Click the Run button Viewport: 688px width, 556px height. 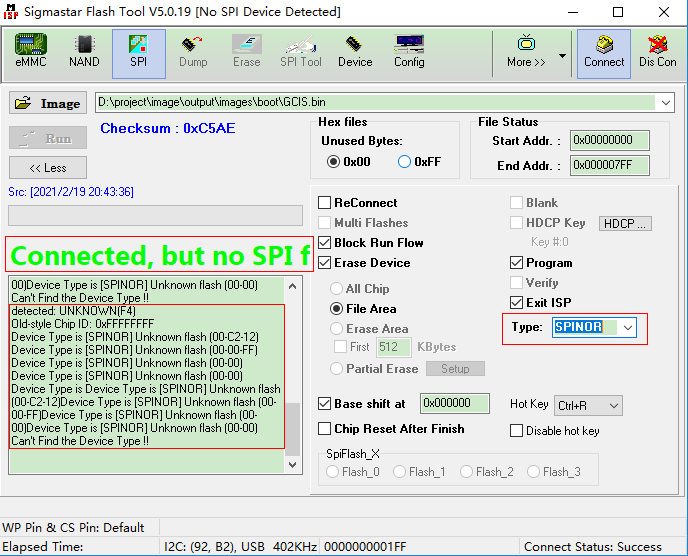48,138
